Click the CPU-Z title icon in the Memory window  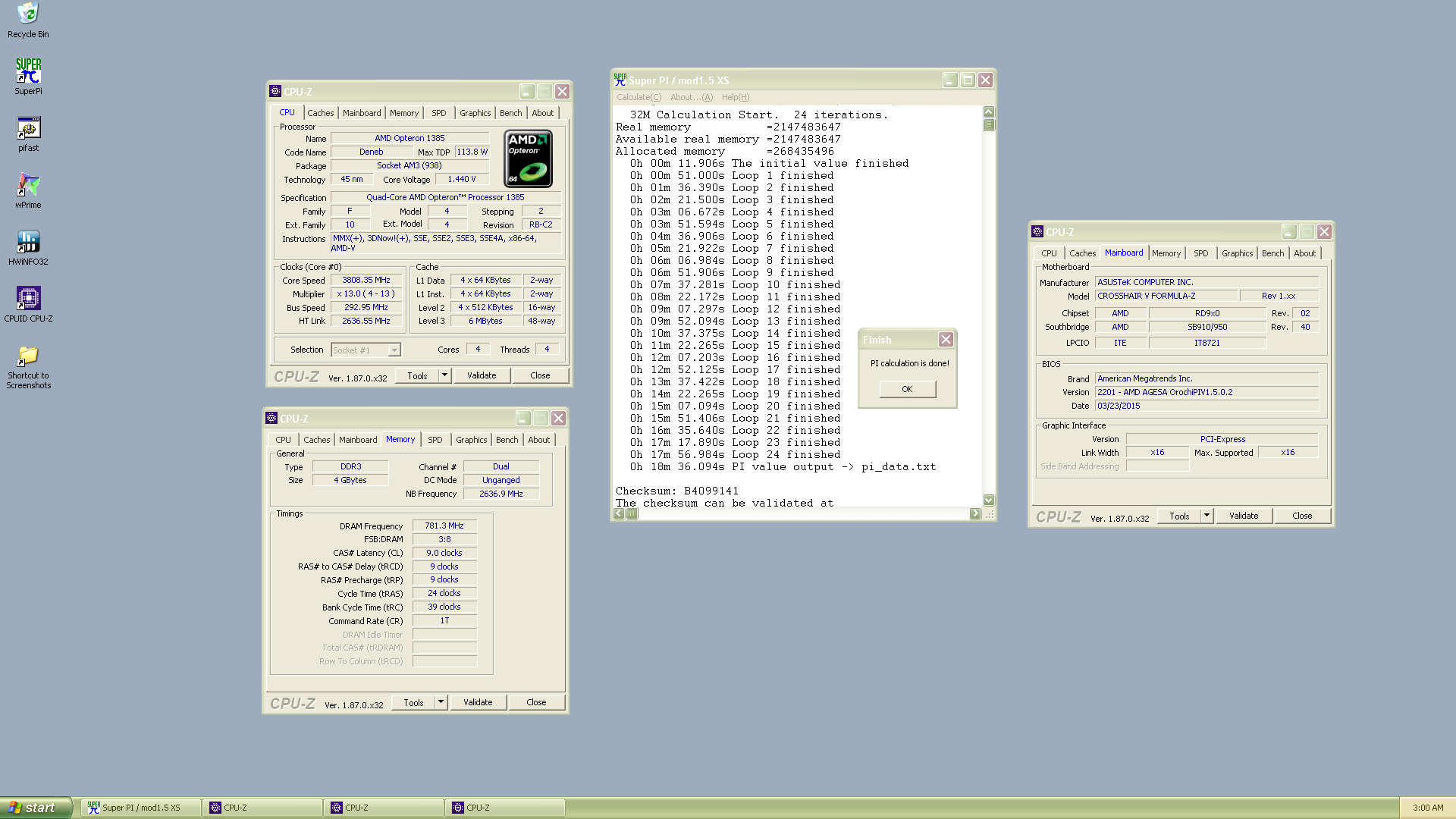[x=271, y=418]
